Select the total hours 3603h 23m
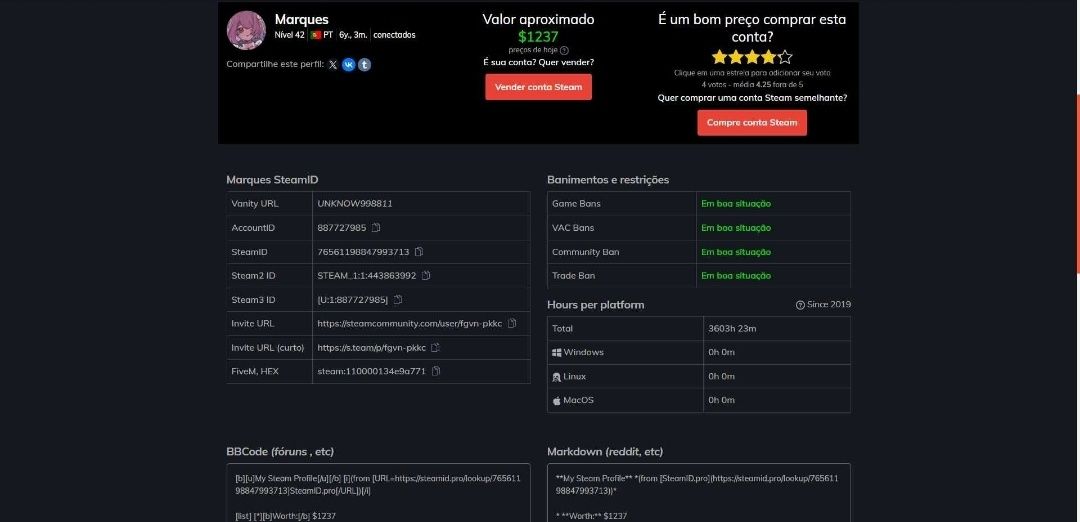1080x522 pixels. [x=732, y=328]
